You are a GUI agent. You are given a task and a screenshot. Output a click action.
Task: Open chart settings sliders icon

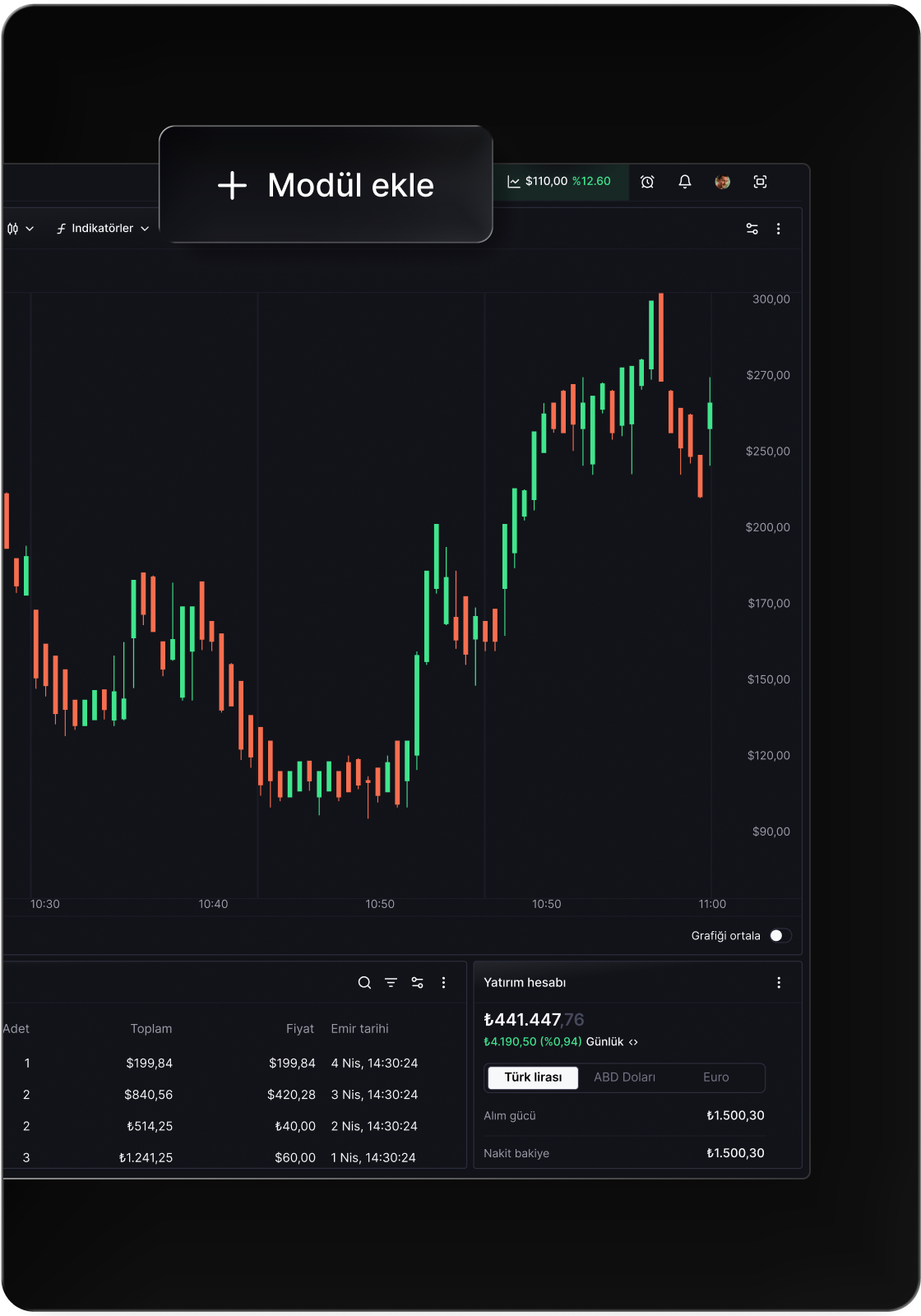click(x=752, y=229)
